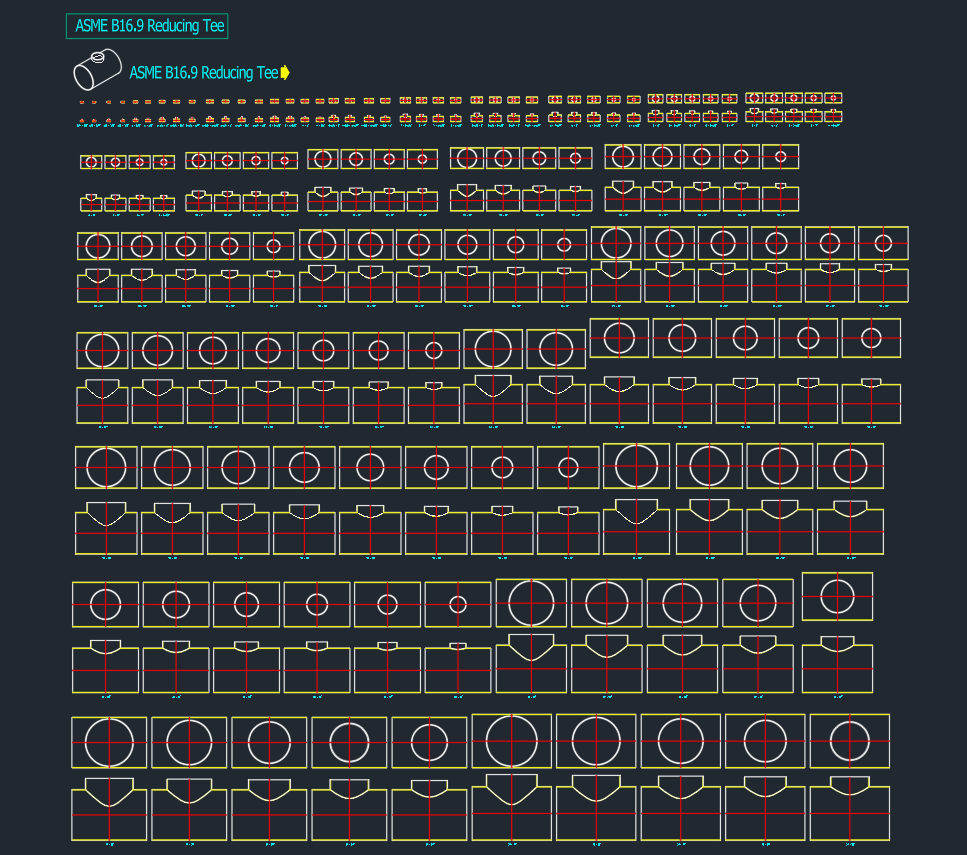Click the yellow arrow marker beside the heading
967x855 pixels.
[x=285, y=72]
